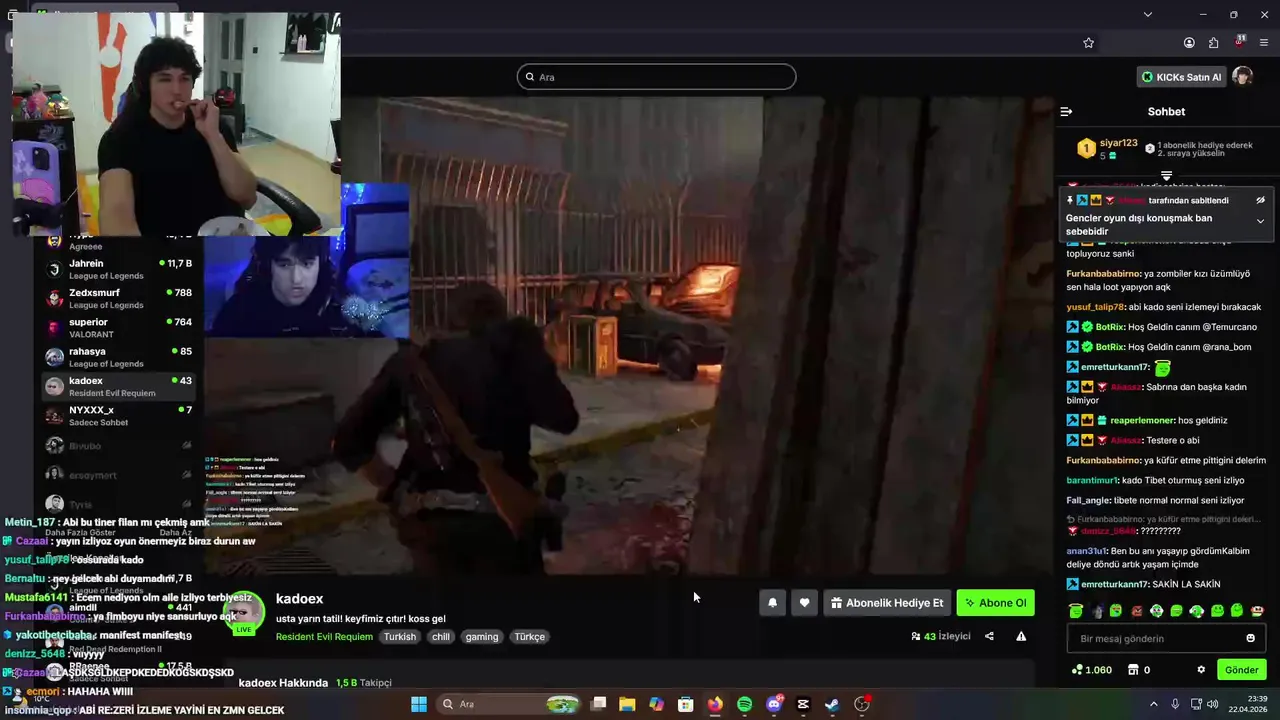Open the emoji picker in chat input

pyautogui.click(x=1250, y=638)
